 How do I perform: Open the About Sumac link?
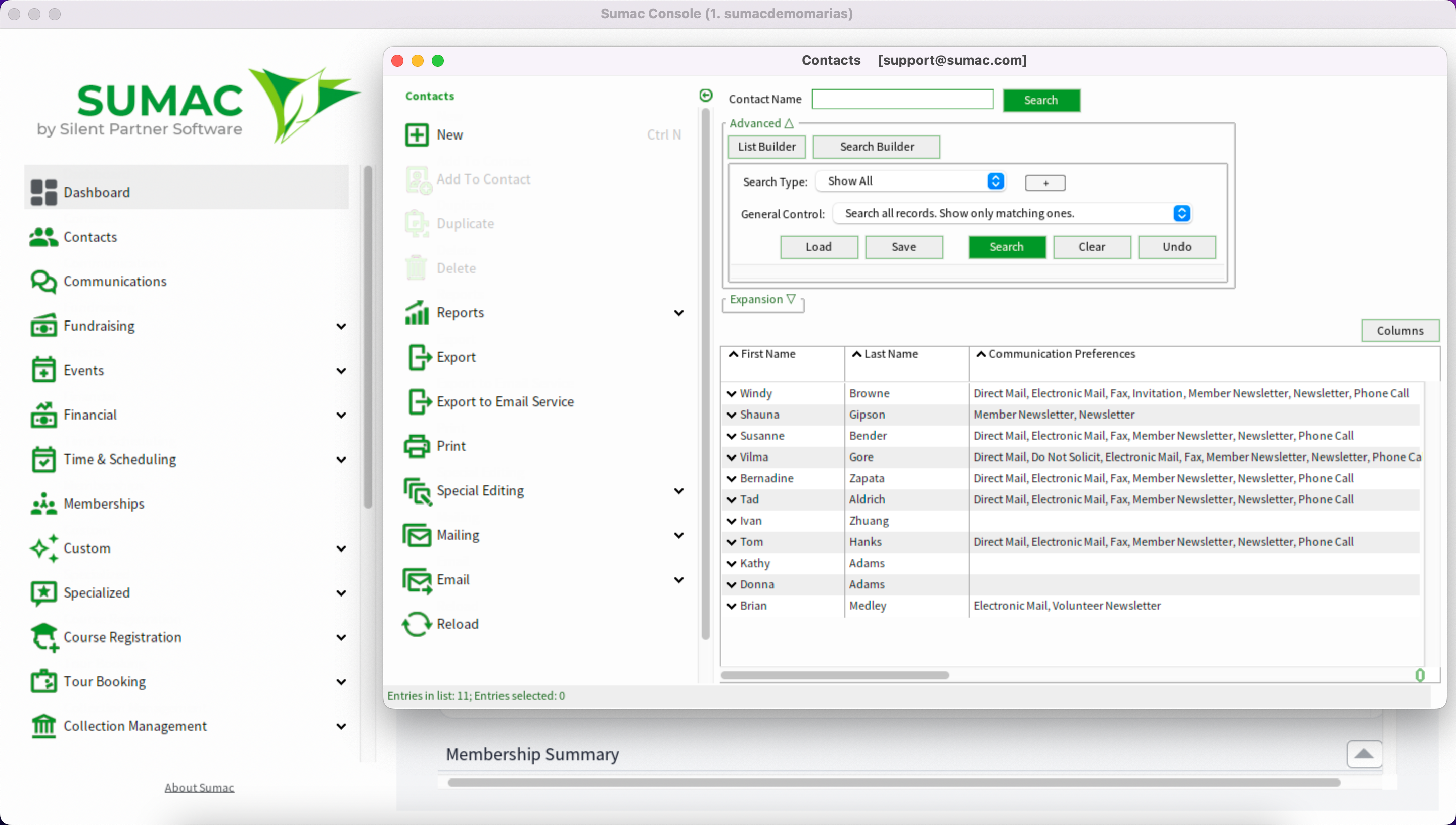pos(199,788)
